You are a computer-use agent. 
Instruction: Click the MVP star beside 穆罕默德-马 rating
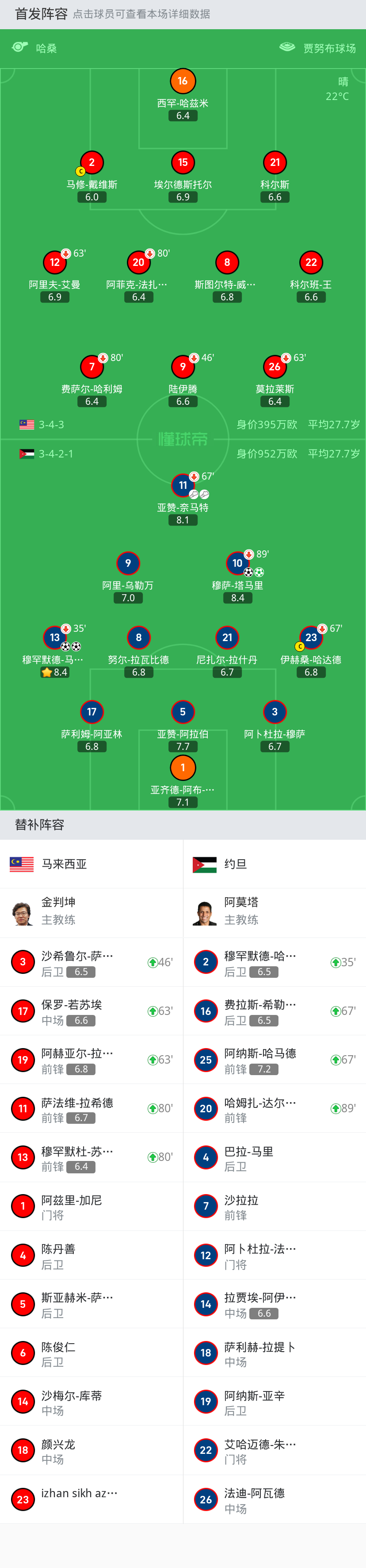coord(46,672)
